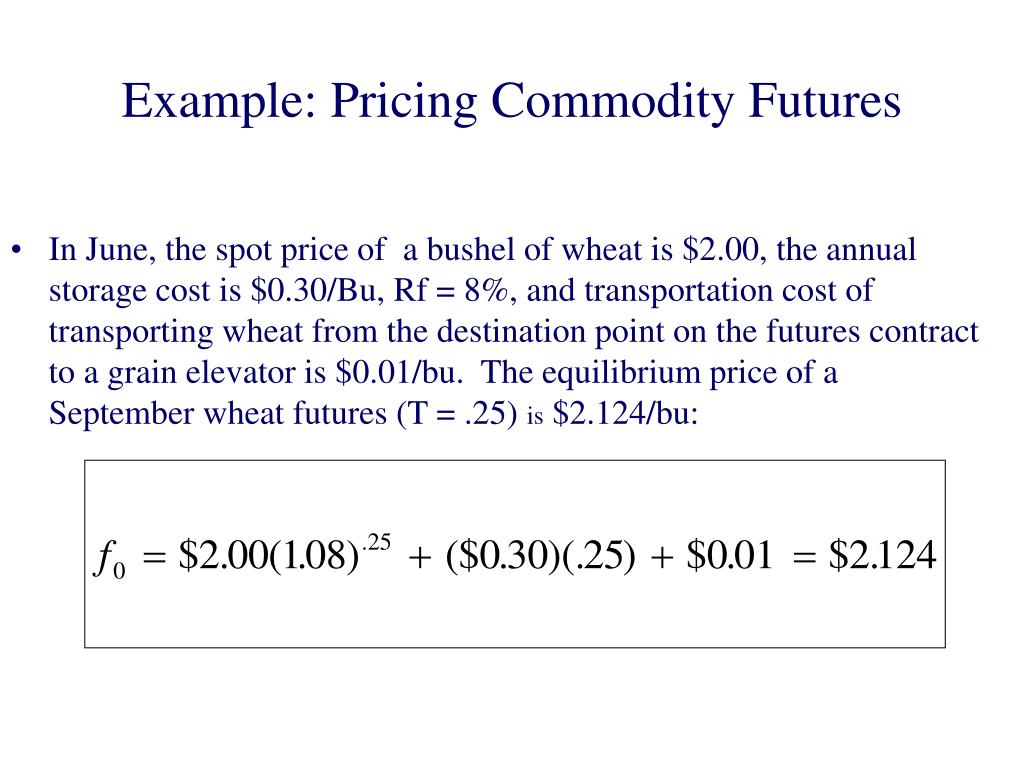Viewport: 1024px width, 768px height.
Task: Click '(T = .25)' in the paragraph
Action: click(457, 414)
